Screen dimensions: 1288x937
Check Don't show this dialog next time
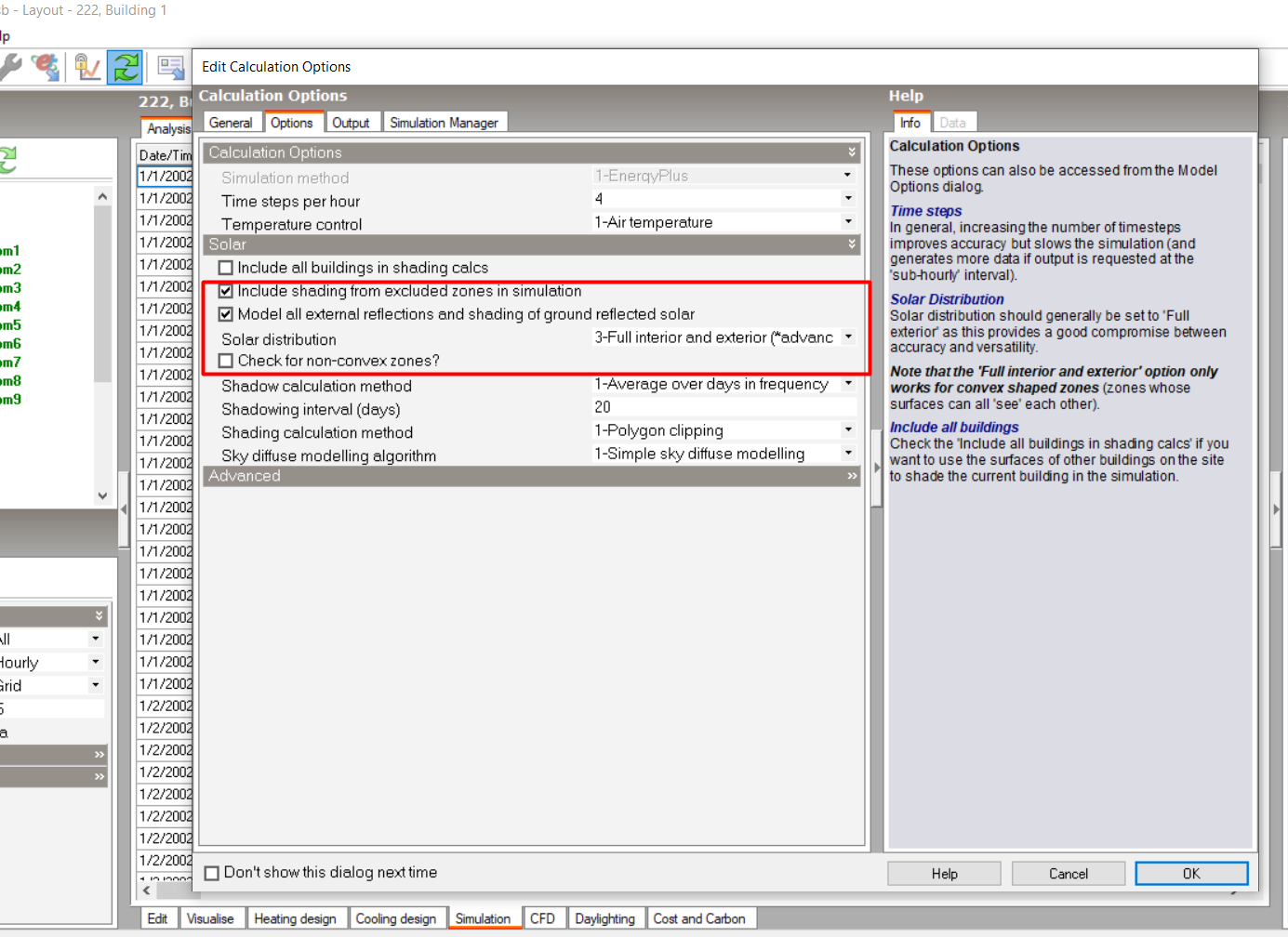point(212,874)
